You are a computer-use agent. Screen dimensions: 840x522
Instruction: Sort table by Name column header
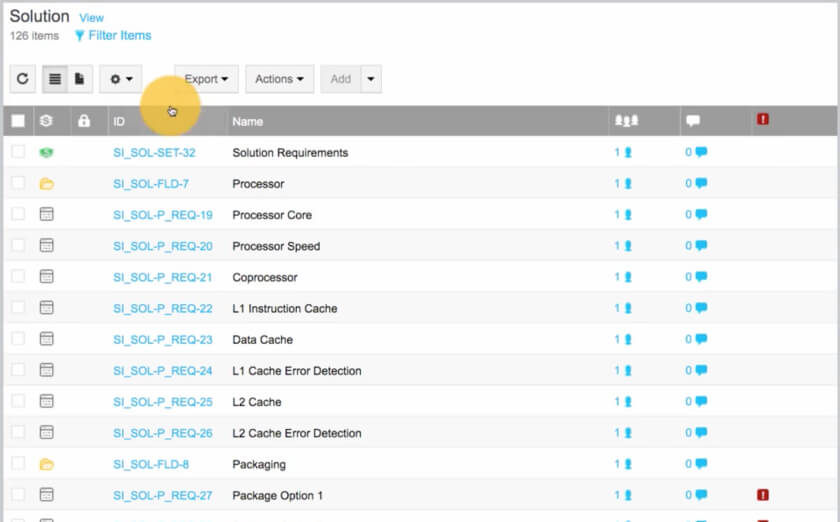tap(248, 121)
